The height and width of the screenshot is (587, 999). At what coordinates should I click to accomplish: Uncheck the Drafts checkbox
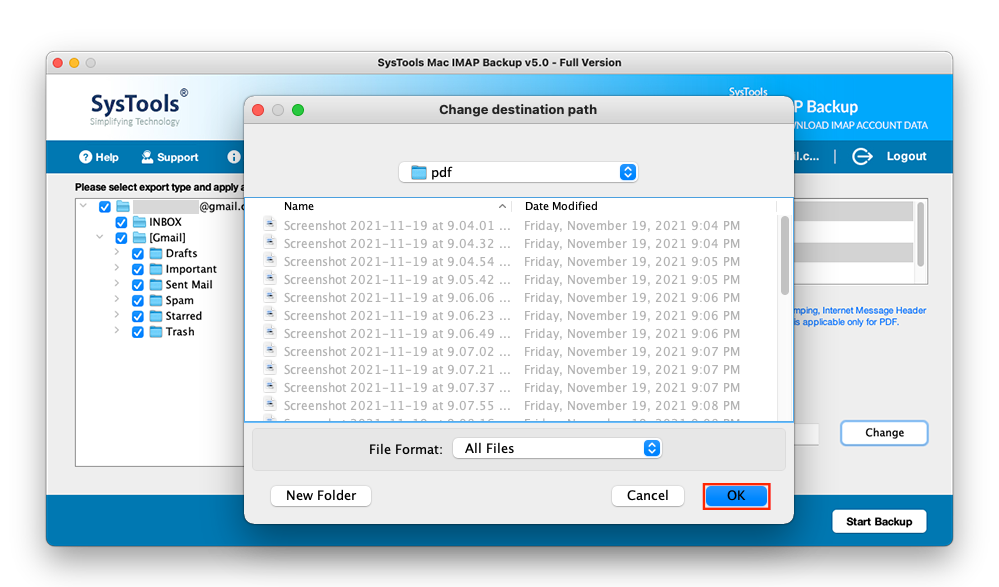[x=138, y=254]
